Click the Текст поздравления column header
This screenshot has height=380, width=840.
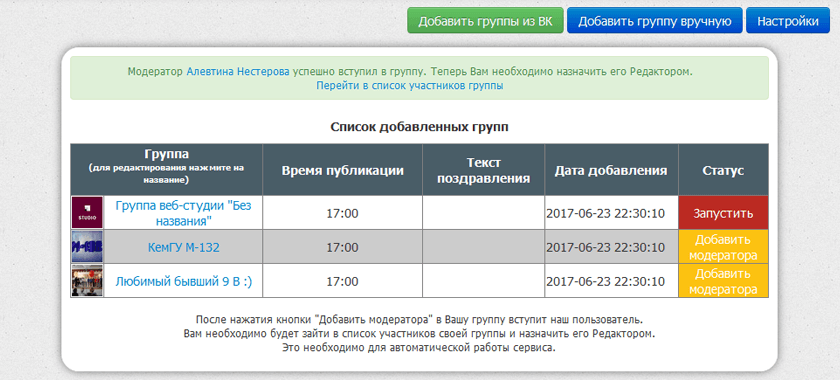[483, 169]
